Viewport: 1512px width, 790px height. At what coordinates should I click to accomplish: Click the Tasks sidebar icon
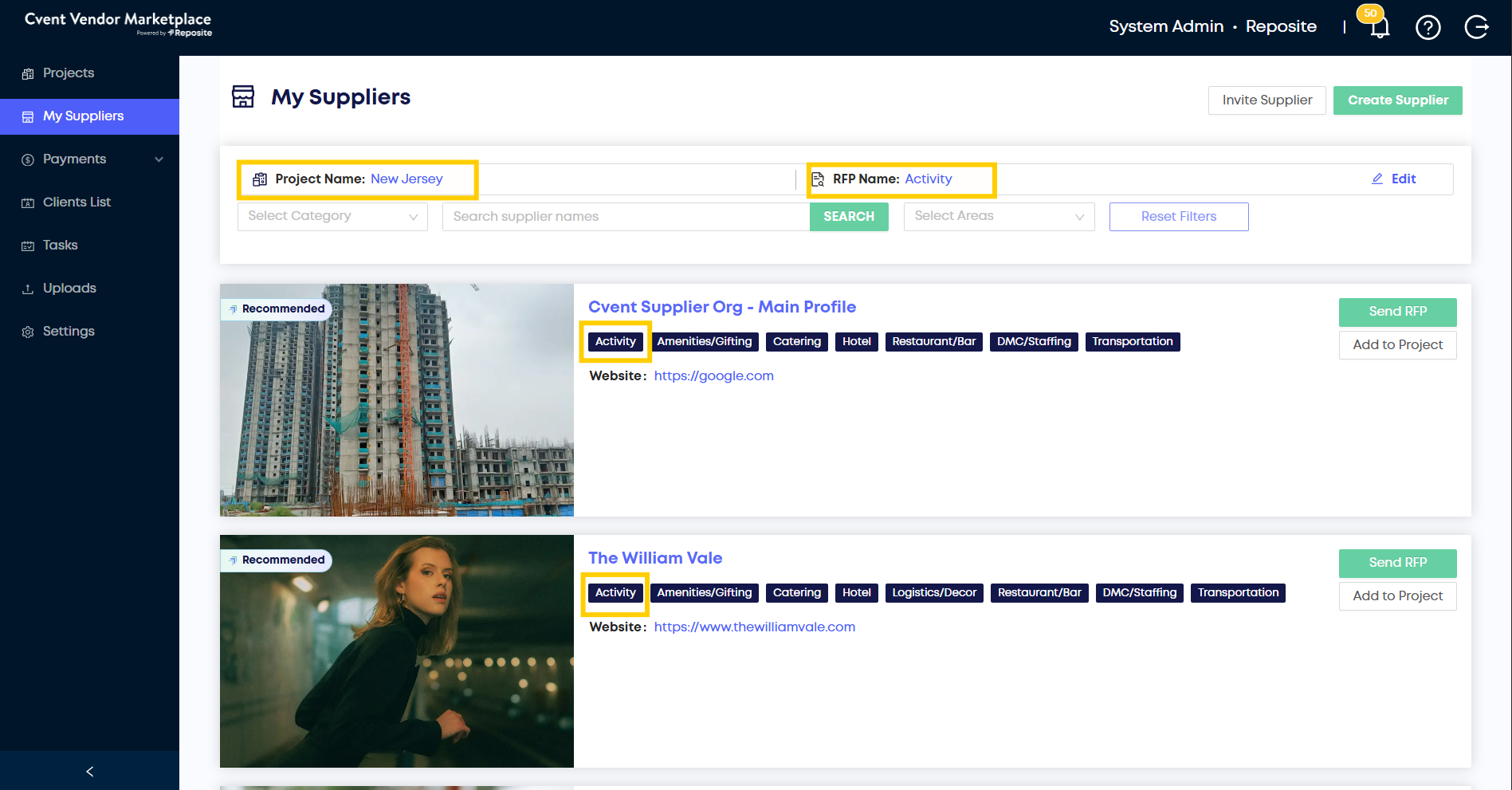28,246
